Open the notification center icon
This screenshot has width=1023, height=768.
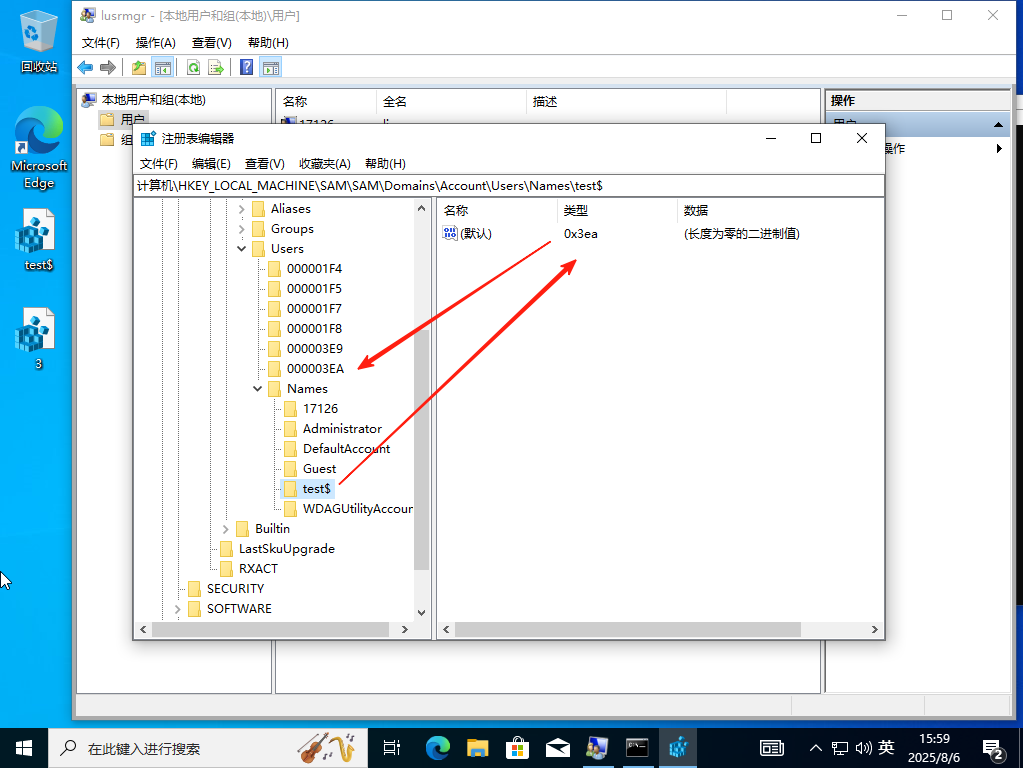pyautogui.click(x=993, y=749)
